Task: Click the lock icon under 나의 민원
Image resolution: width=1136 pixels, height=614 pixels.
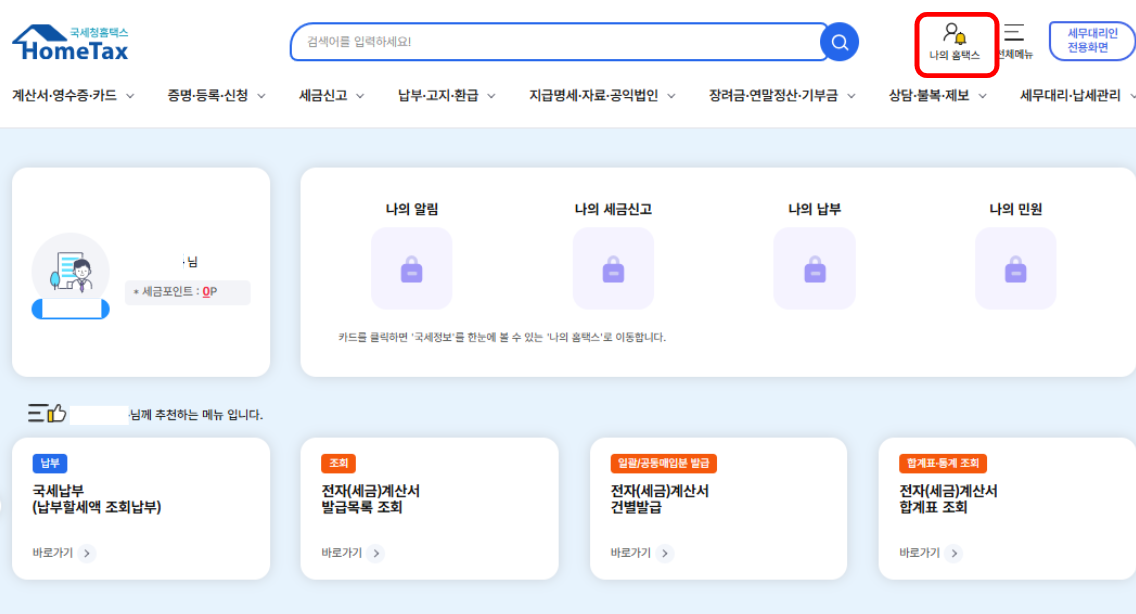Action: point(1015,269)
